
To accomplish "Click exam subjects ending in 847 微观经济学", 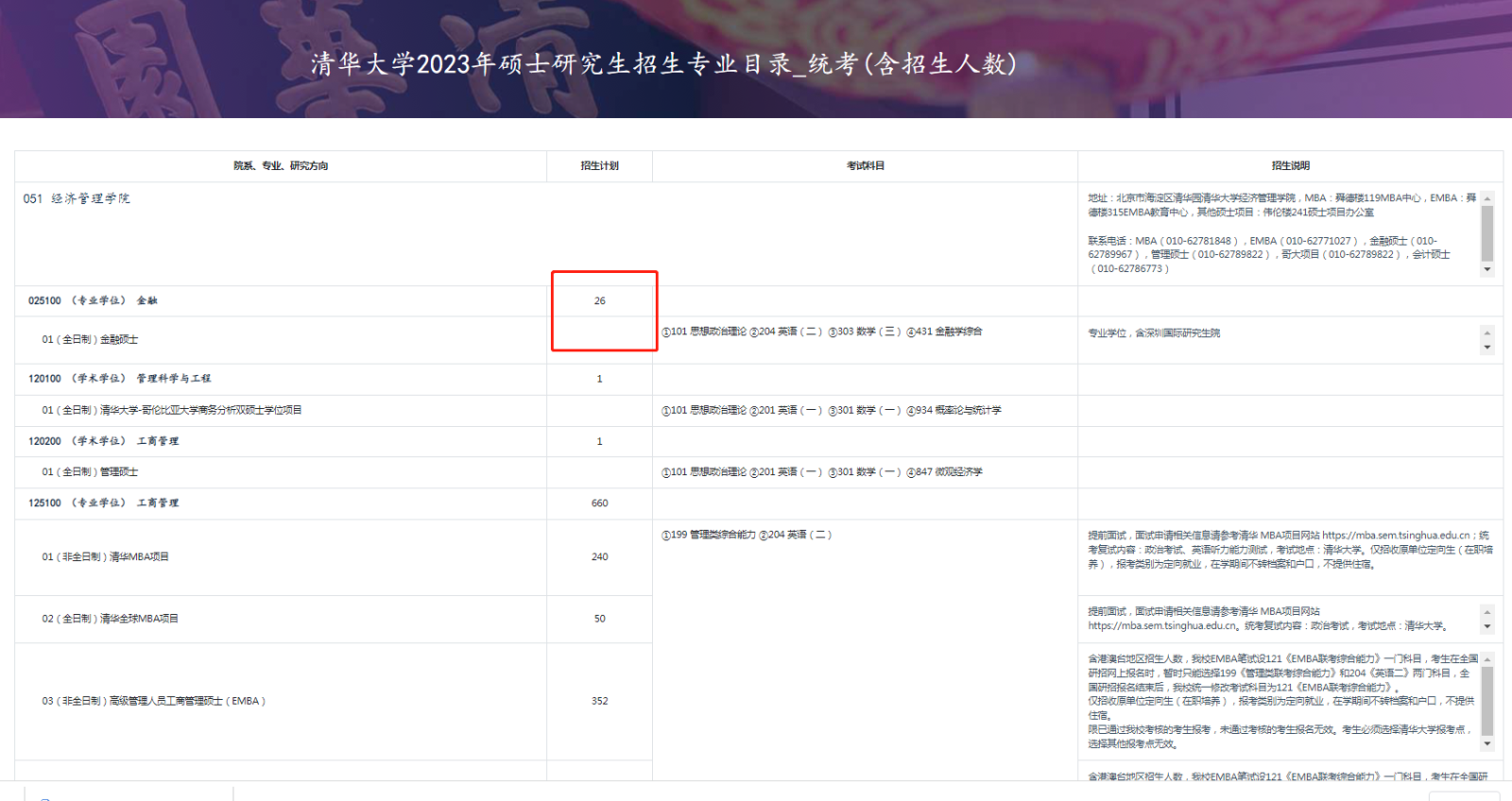I will 822,472.
